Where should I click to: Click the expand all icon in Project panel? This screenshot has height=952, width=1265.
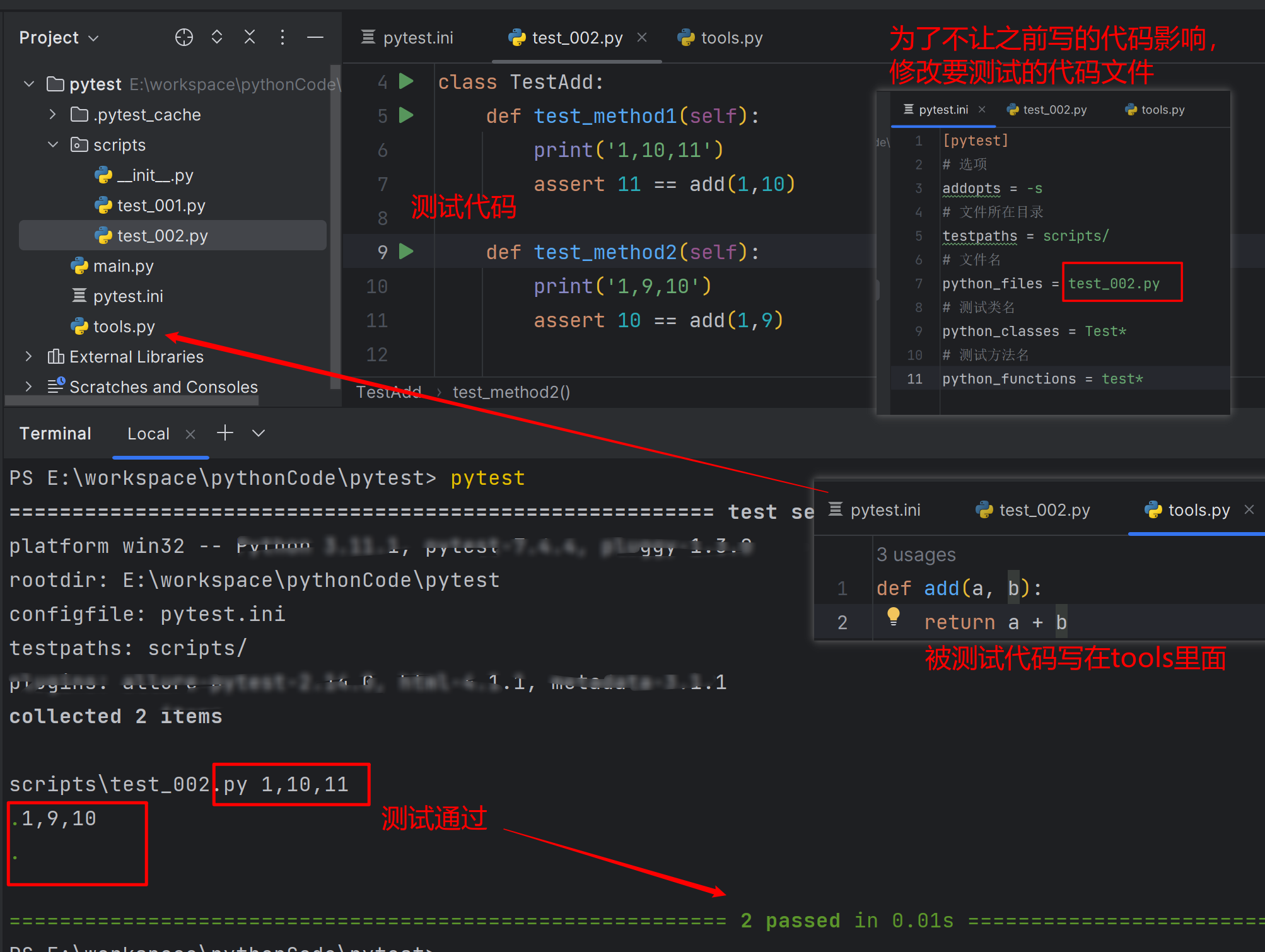click(x=217, y=38)
